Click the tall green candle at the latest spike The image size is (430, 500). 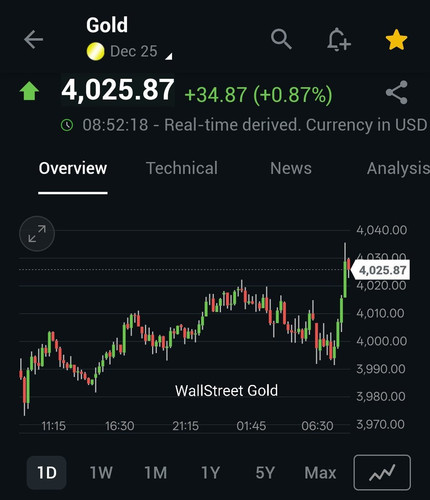pos(345,279)
